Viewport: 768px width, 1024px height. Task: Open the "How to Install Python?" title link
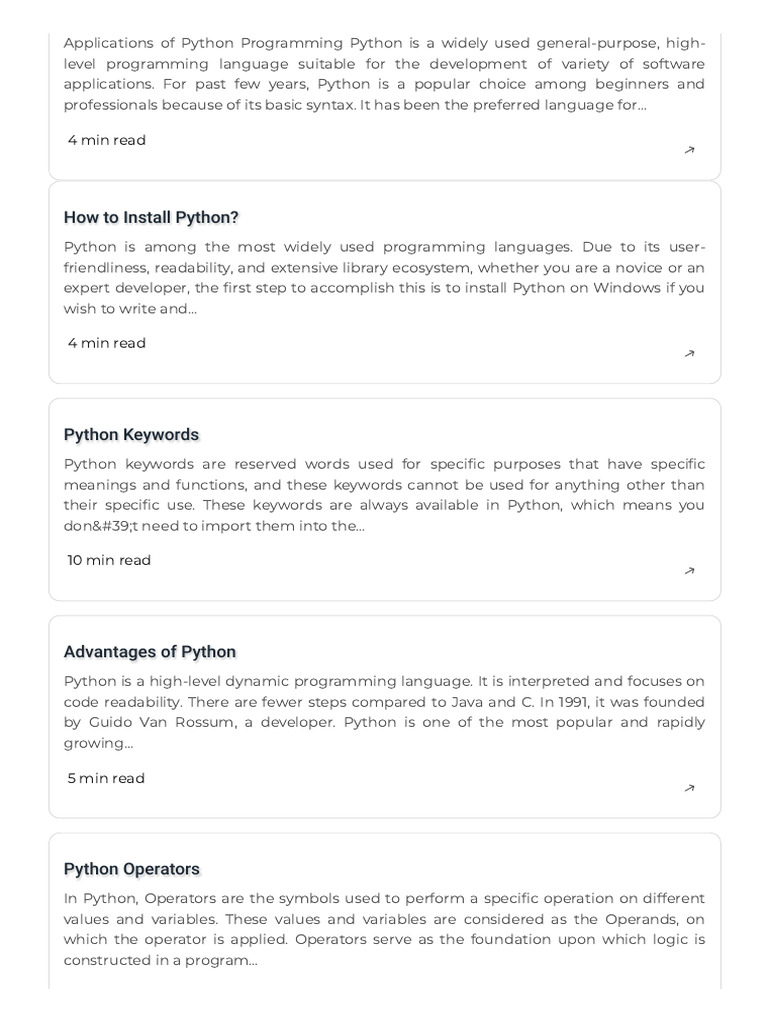[x=151, y=217]
